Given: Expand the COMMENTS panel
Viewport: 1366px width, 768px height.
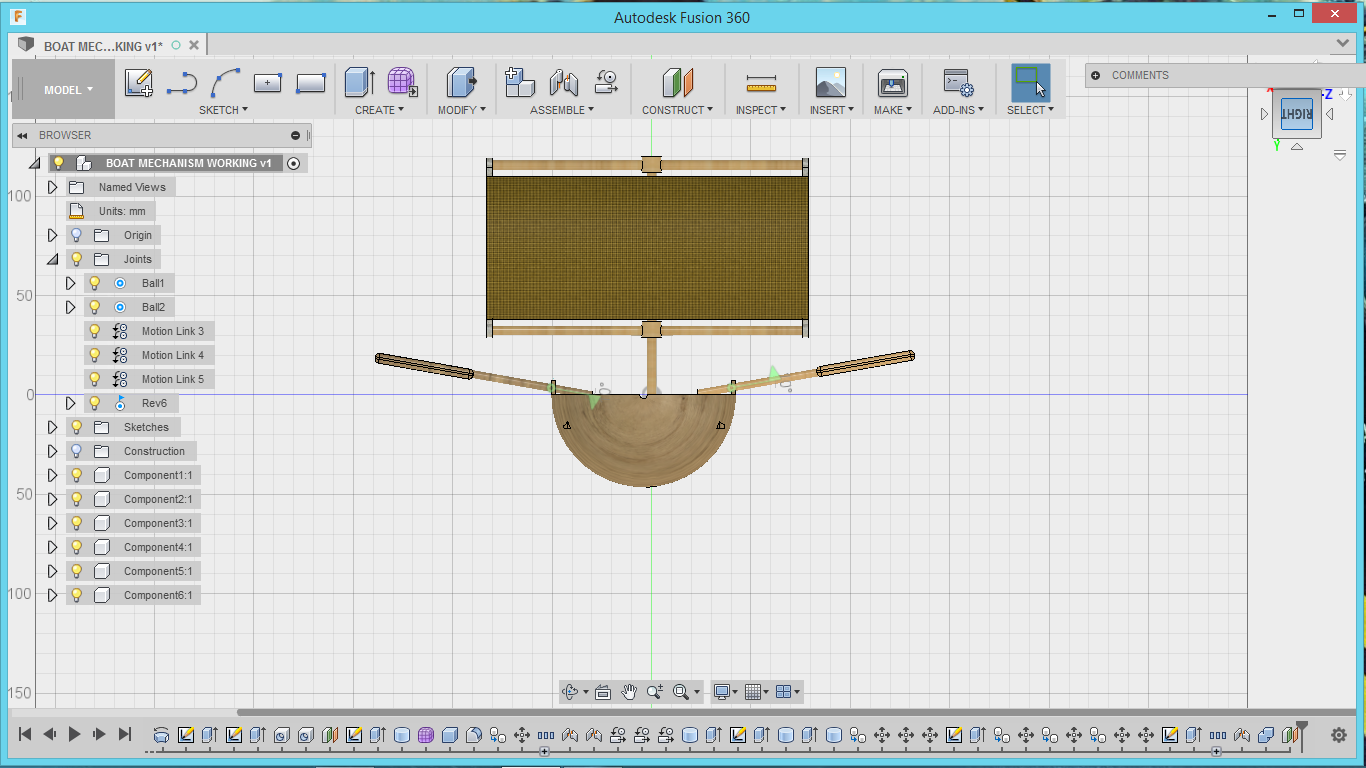Looking at the screenshot, I should 1096,75.
